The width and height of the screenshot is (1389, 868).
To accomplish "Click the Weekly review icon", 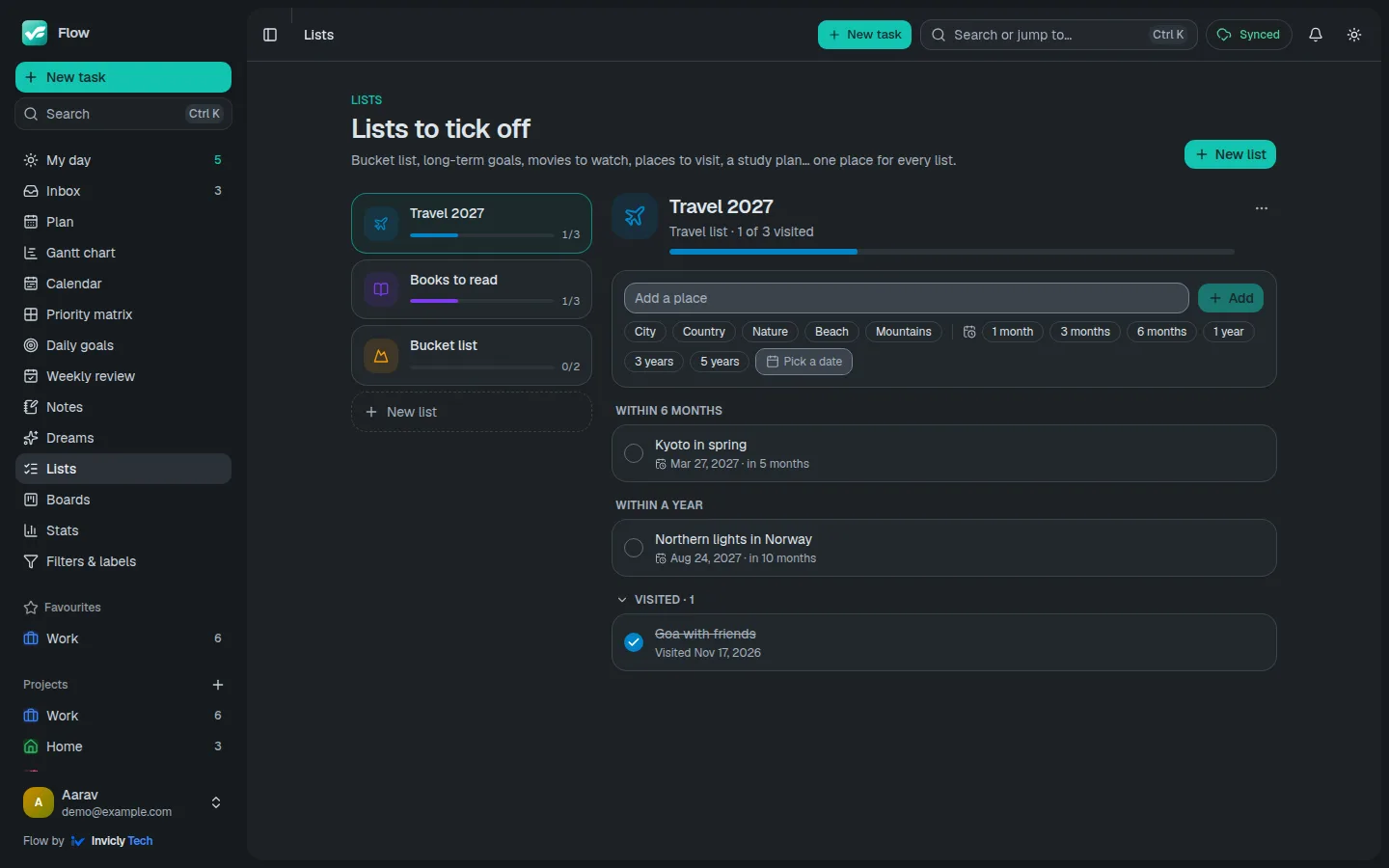I will (31, 376).
